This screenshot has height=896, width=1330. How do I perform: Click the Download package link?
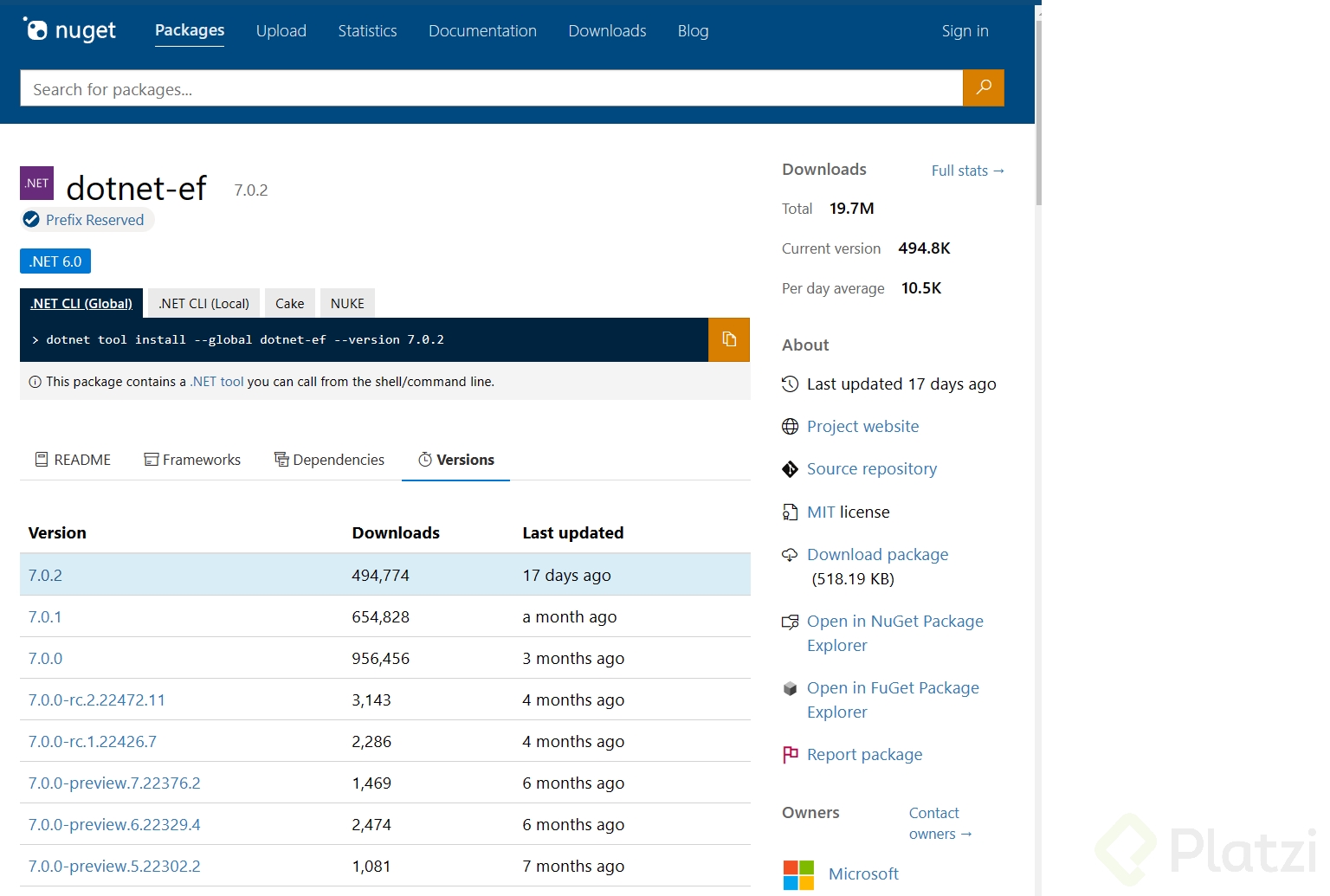878,555
